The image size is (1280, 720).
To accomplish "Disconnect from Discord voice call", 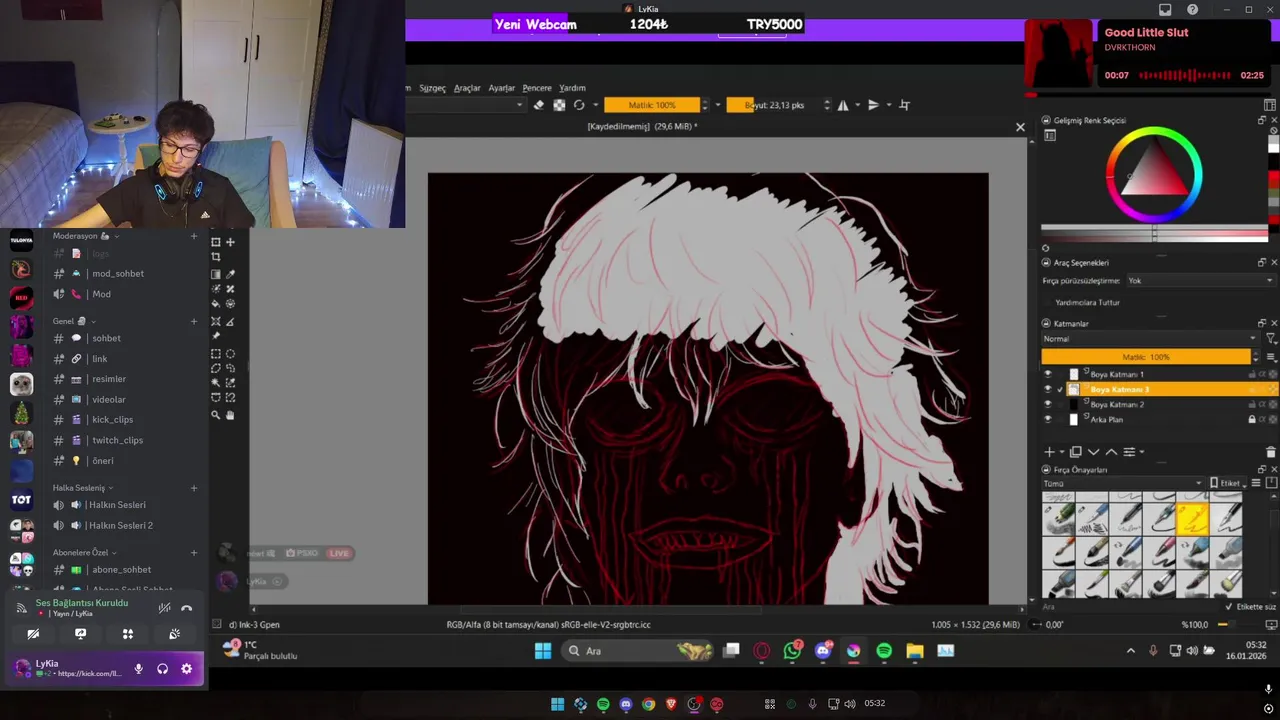I will (x=186, y=608).
